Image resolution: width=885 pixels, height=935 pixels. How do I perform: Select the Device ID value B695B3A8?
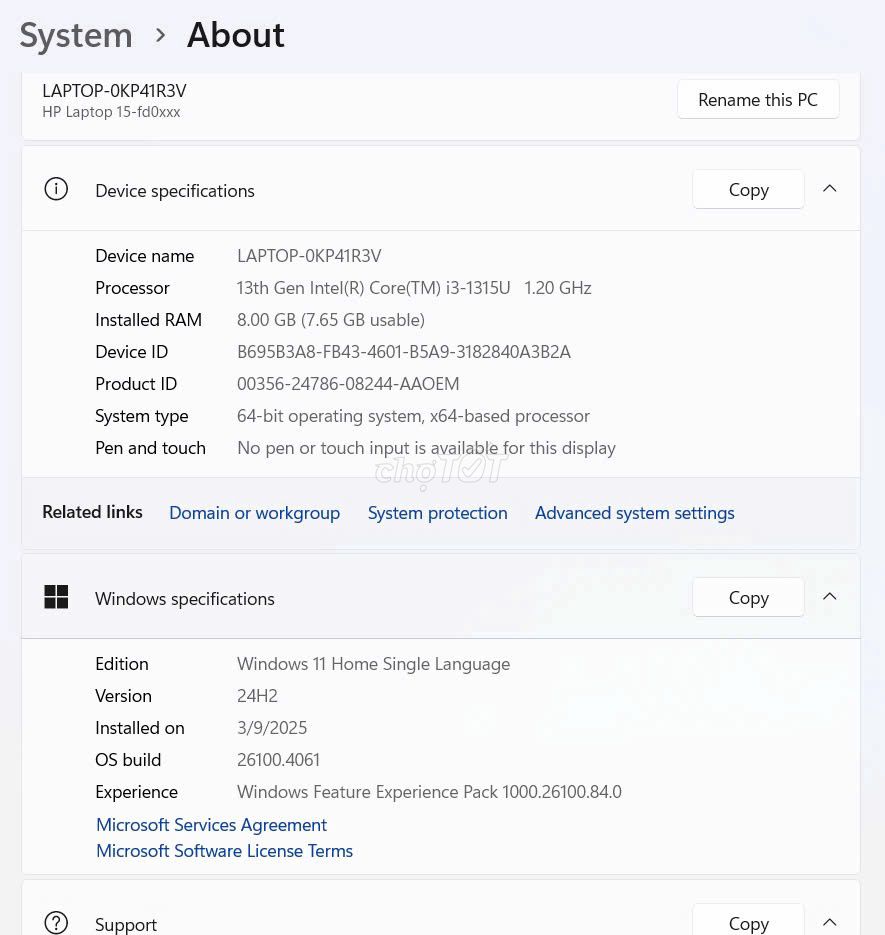point(404,352)
